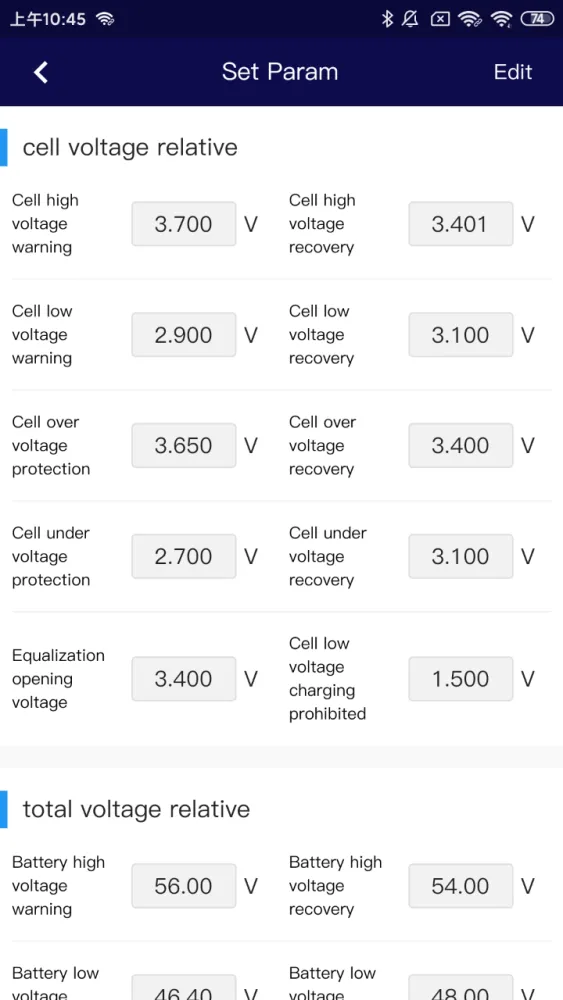Tap the cell voltage relative section header

130,147
